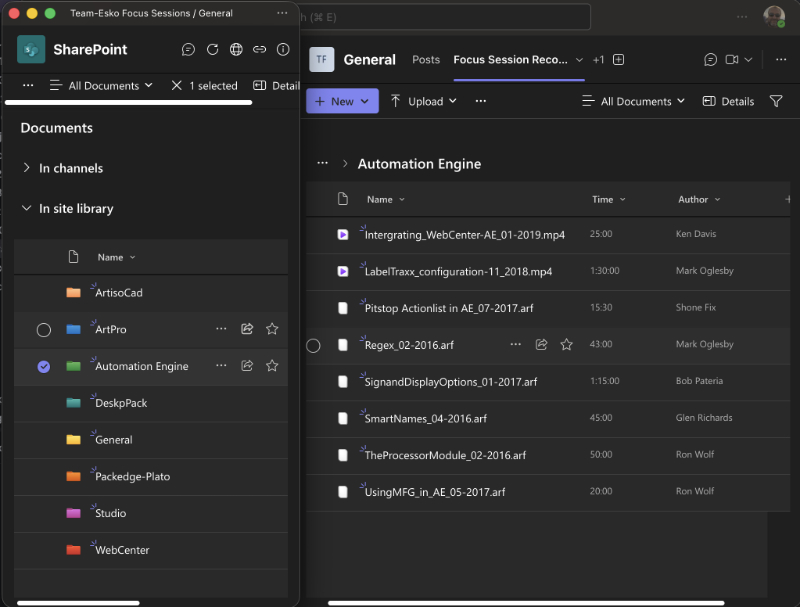Viewport: 800px width, 607px height.
Task: Reload the SharePoint tab using refresh icon
Action: (212, 49)
